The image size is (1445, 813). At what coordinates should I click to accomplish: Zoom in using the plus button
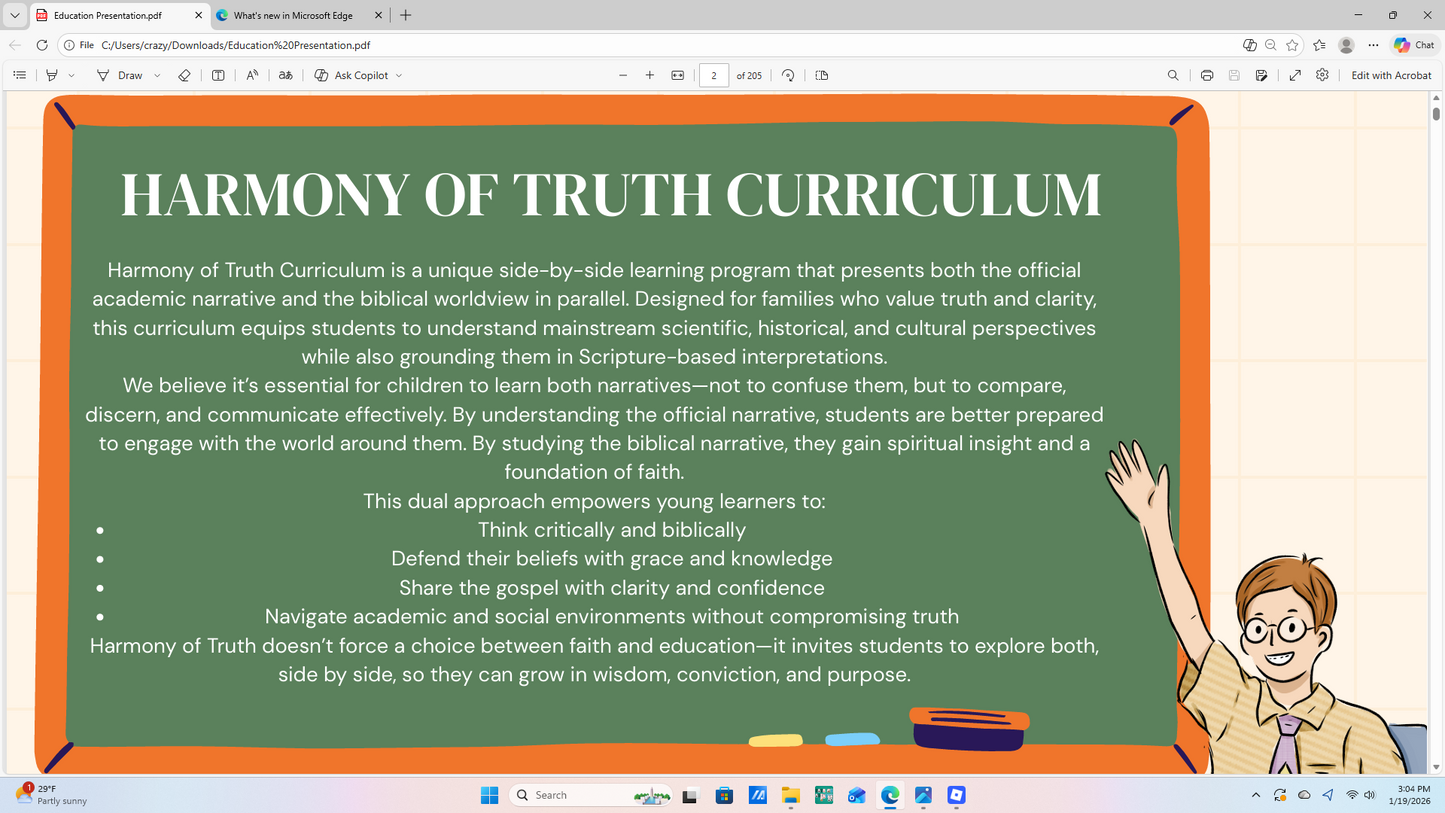pos(650,75)
